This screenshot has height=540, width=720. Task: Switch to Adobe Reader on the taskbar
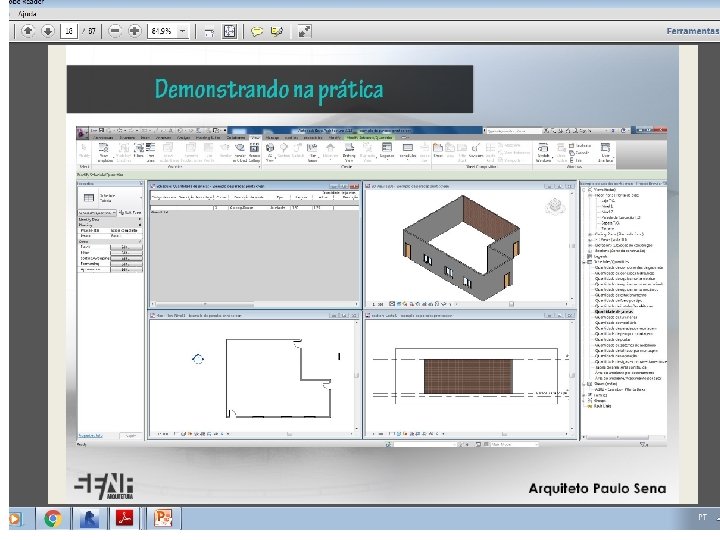[124, 519]
